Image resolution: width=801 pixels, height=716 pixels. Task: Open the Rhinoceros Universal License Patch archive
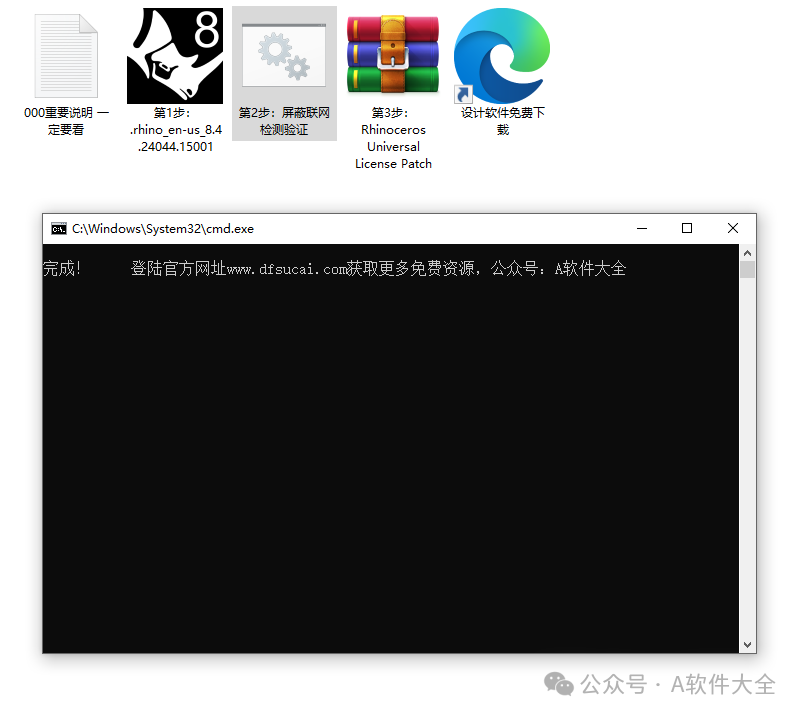(392, 55)
